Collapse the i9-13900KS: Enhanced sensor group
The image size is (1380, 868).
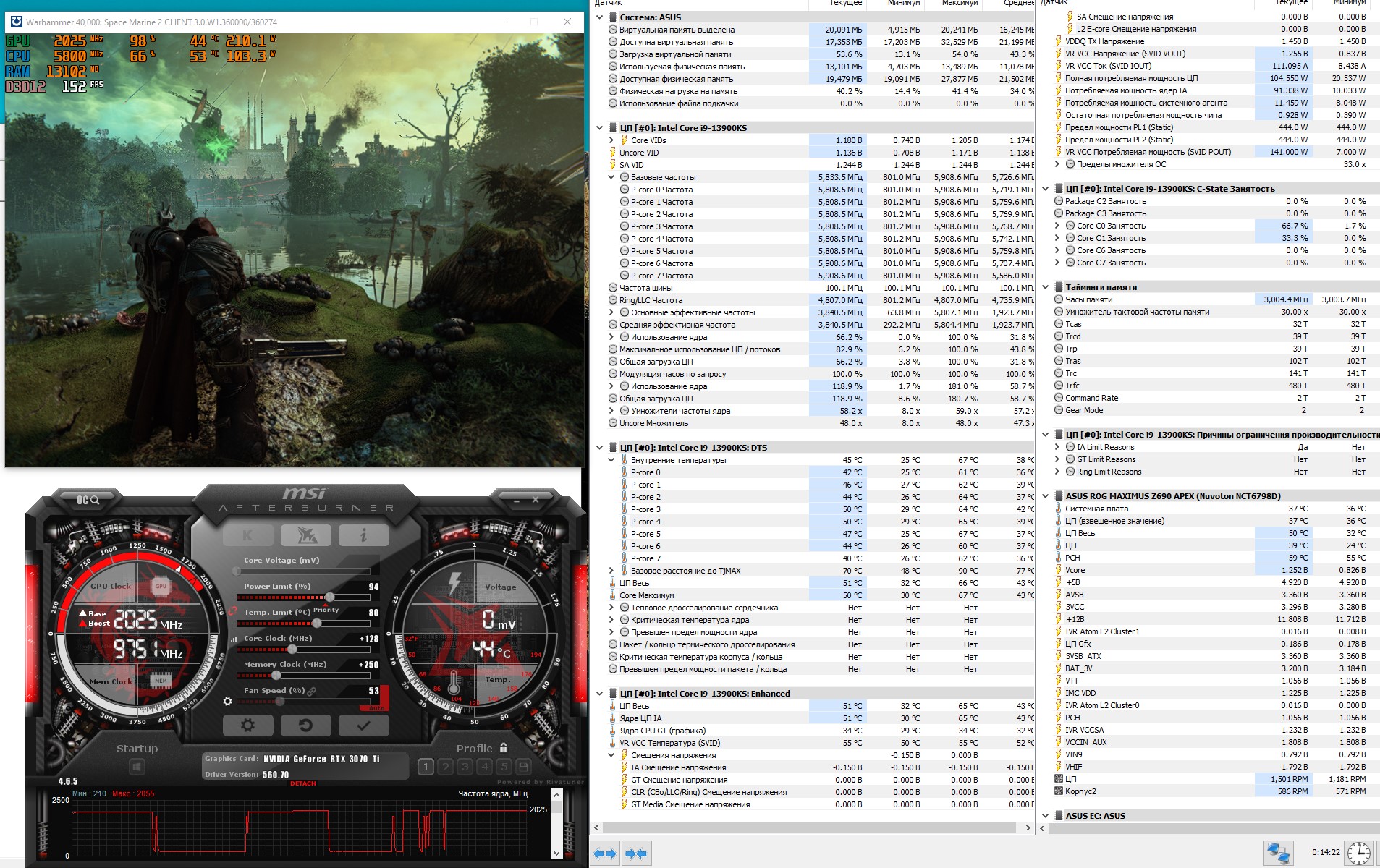tap(599, 694)
